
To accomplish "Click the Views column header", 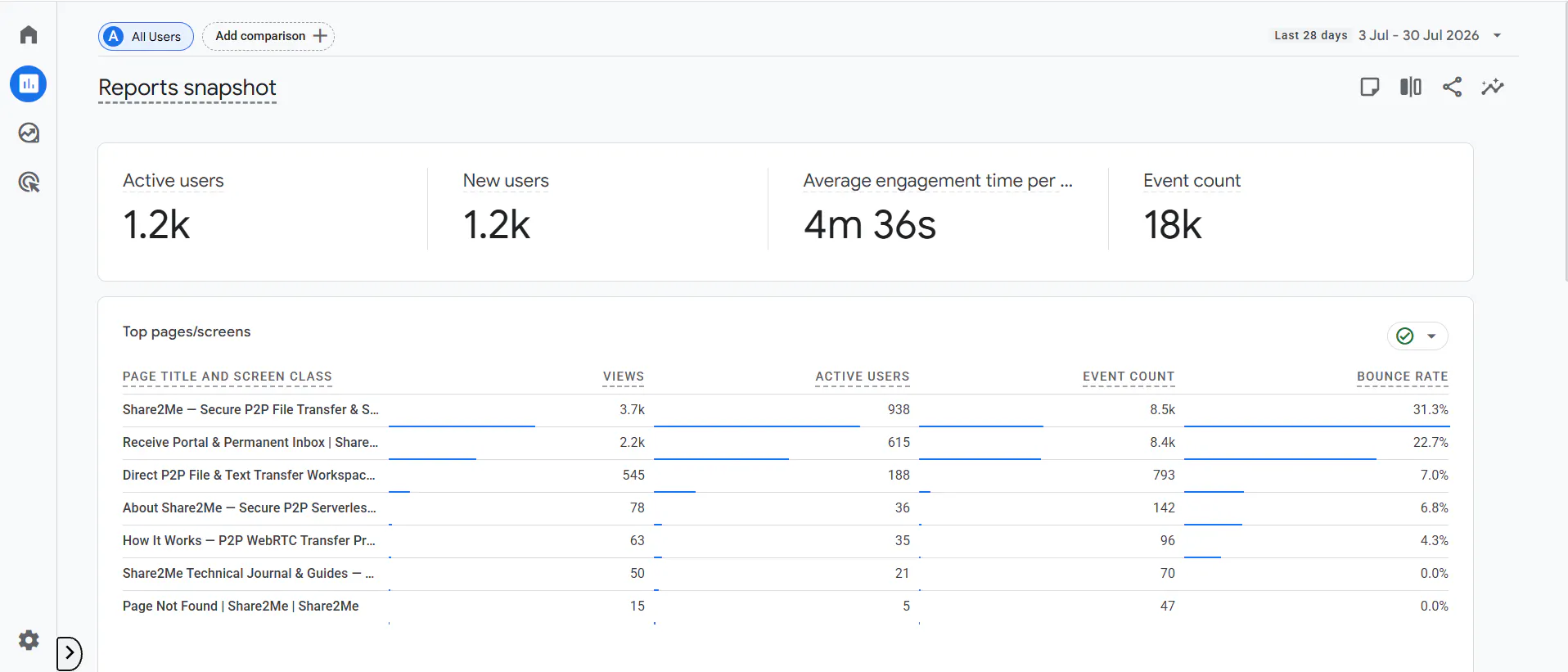I will coord(624,377).
